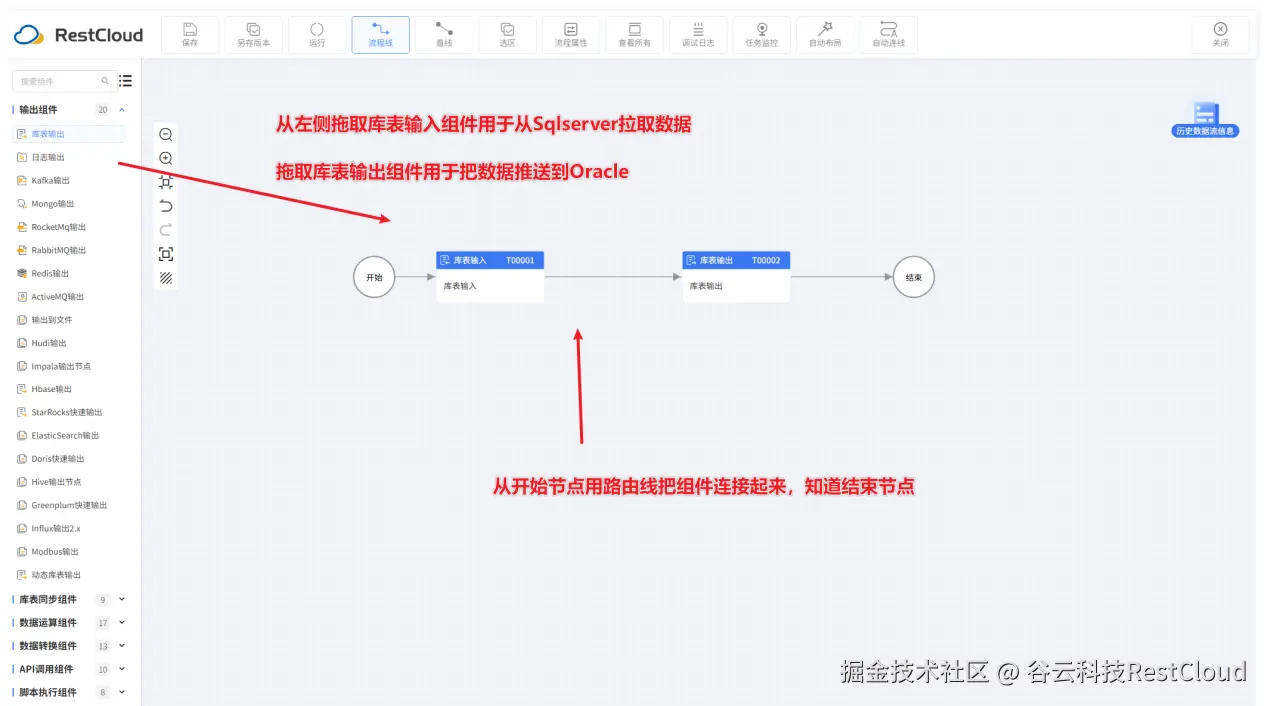Select the 流程线 connector tool
This screenshot has height=706, width=1268.
[380, 35]
